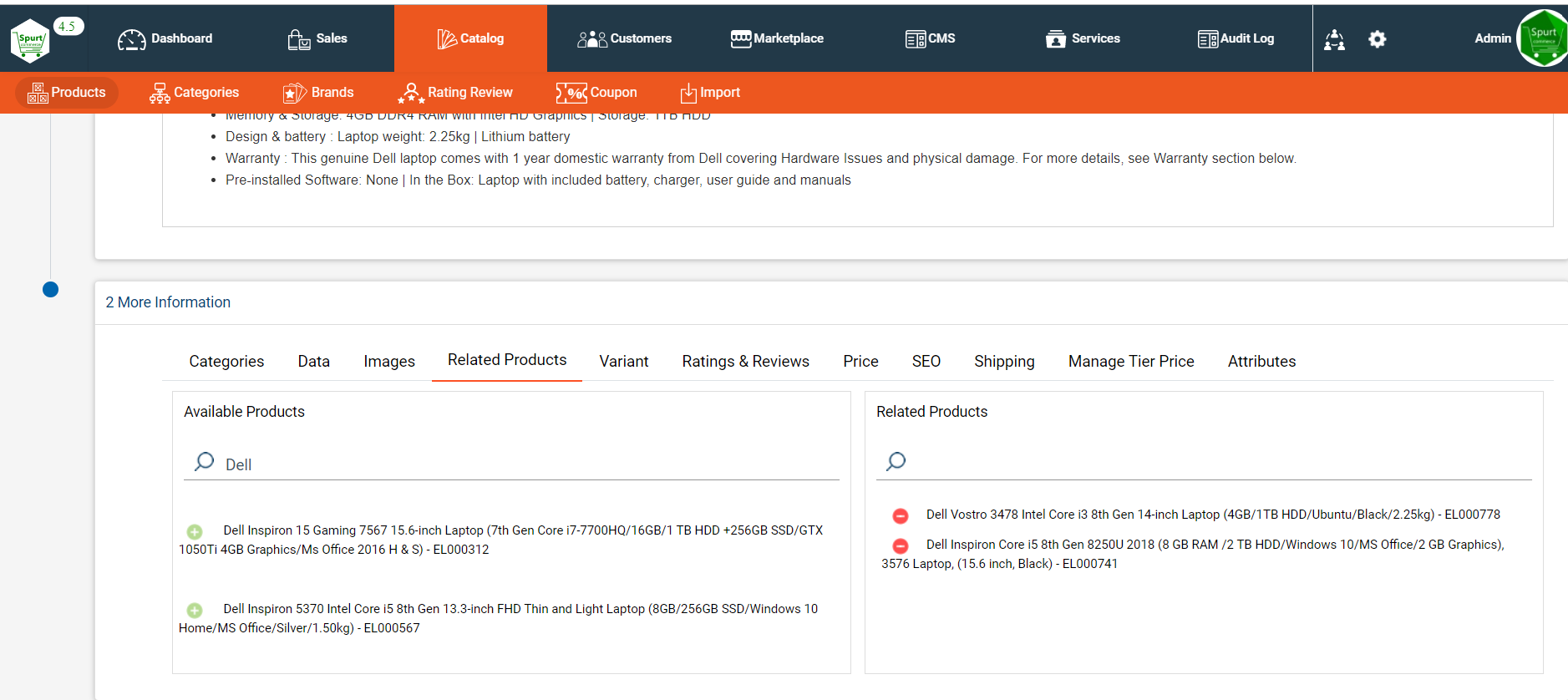
Task: Click the Catalog icon in the top bar
Action: click(x=447, y=39)
